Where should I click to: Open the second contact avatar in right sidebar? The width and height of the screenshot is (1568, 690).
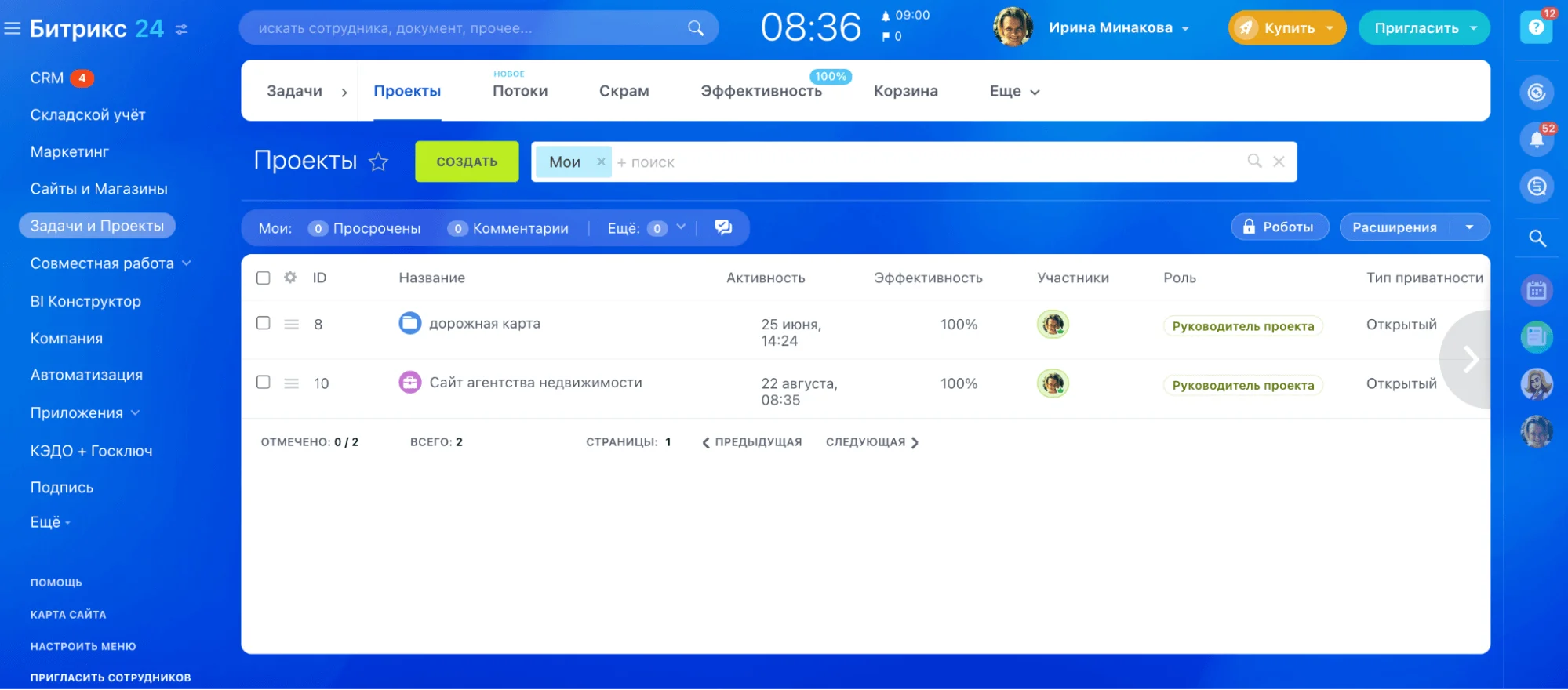pyautogui.click(x=1537, y=431)
